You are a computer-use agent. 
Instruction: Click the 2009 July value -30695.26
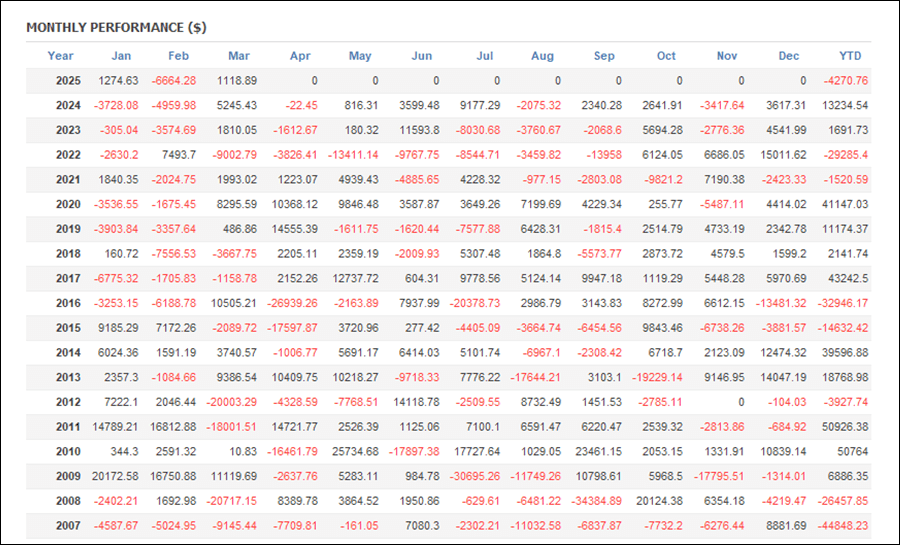[475, 476]
